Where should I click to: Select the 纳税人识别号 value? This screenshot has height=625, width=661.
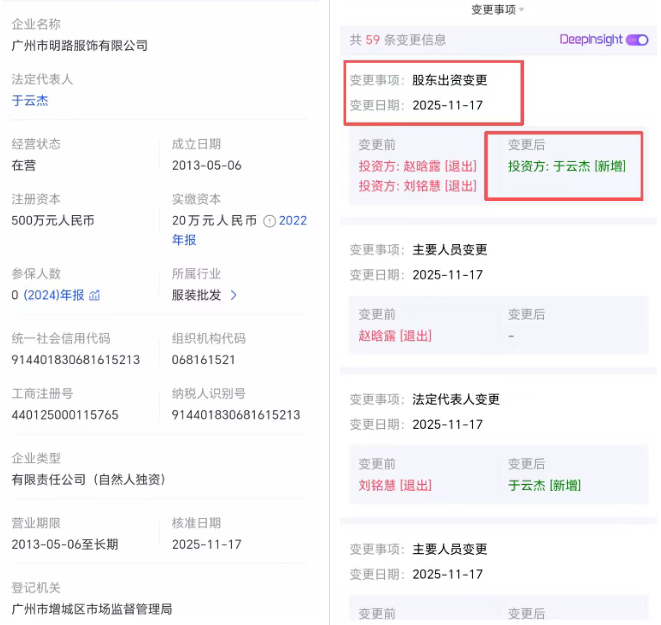point(236,415)
